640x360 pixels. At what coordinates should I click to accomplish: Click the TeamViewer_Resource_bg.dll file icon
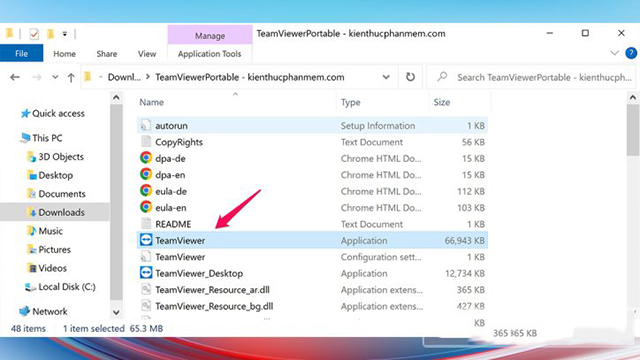coord(146,306)
